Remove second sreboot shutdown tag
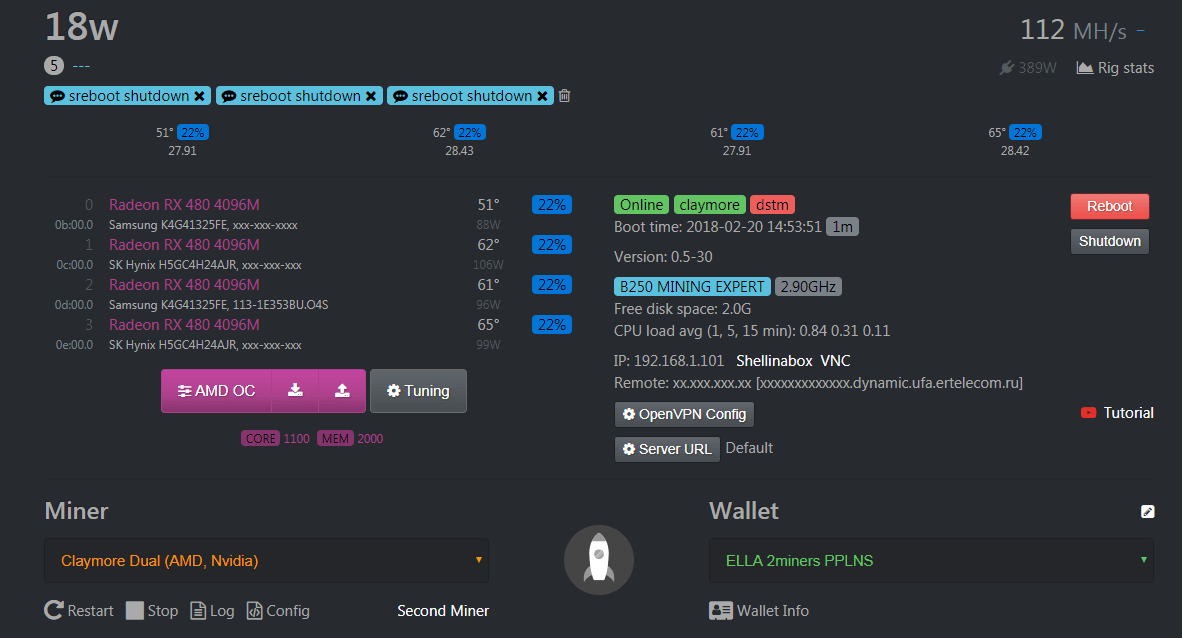 371,96
